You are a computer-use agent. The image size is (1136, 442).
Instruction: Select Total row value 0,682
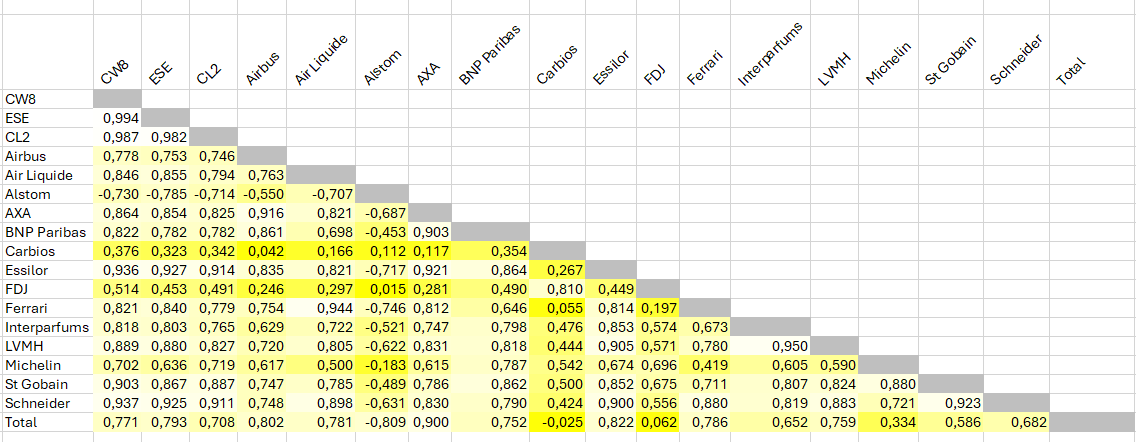click(1016, 420)
